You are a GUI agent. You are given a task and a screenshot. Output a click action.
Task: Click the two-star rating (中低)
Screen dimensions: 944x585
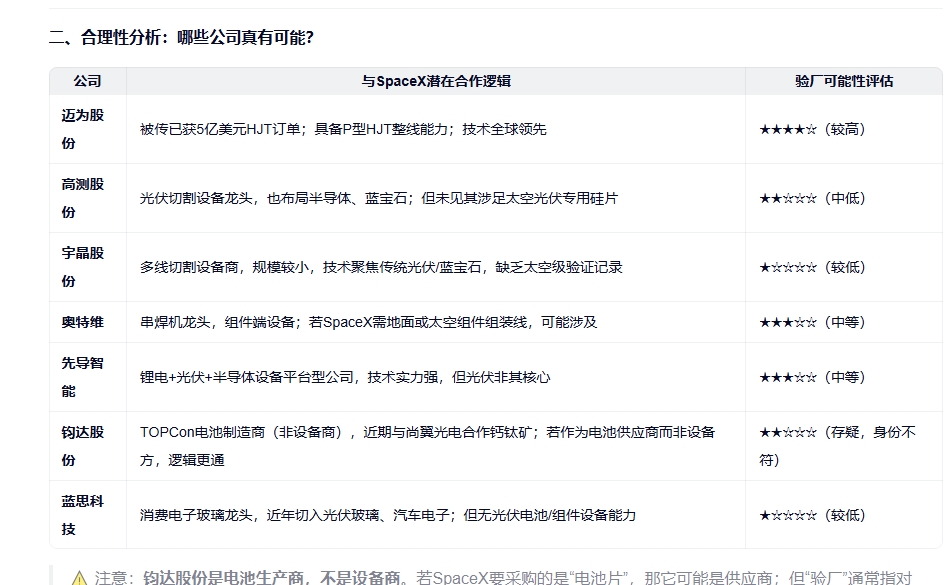click(x=812, y=199)
